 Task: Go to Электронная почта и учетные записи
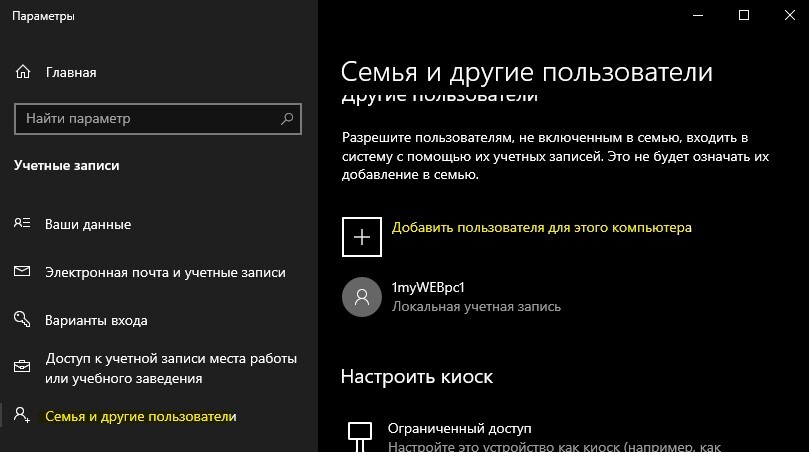tap(165, 272)
